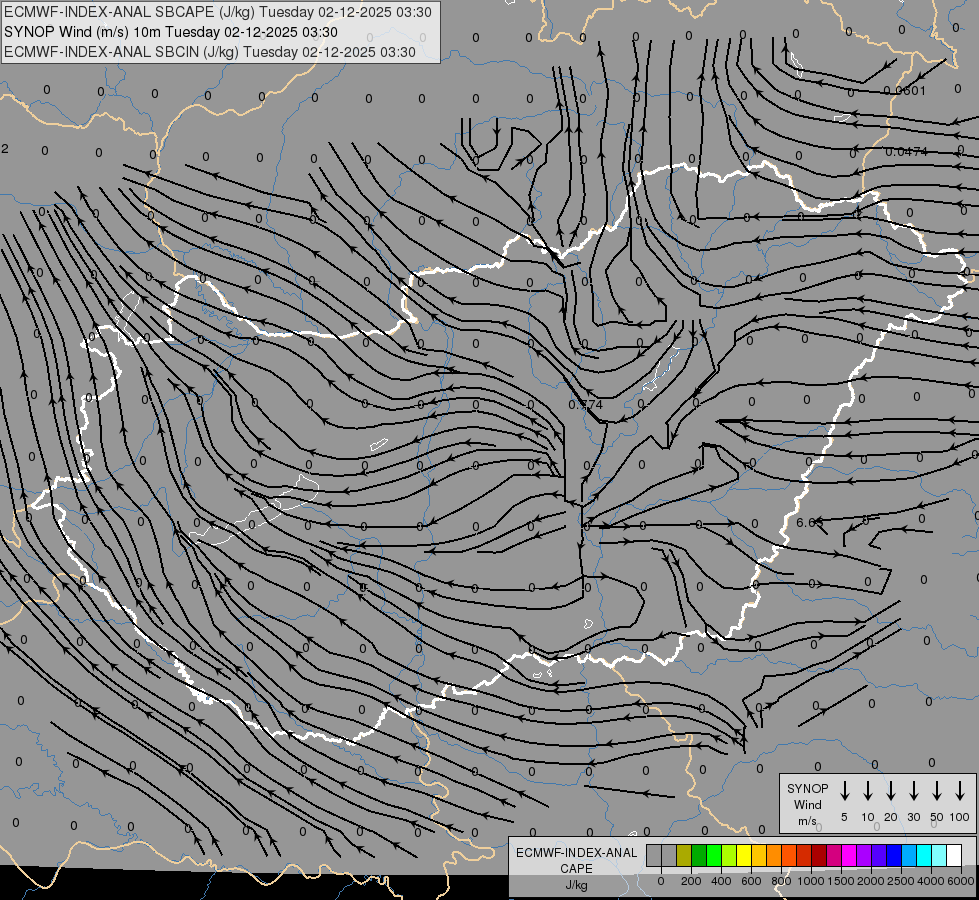
Task: Select the white CAPE legend swatch
Action: [953, 855]
